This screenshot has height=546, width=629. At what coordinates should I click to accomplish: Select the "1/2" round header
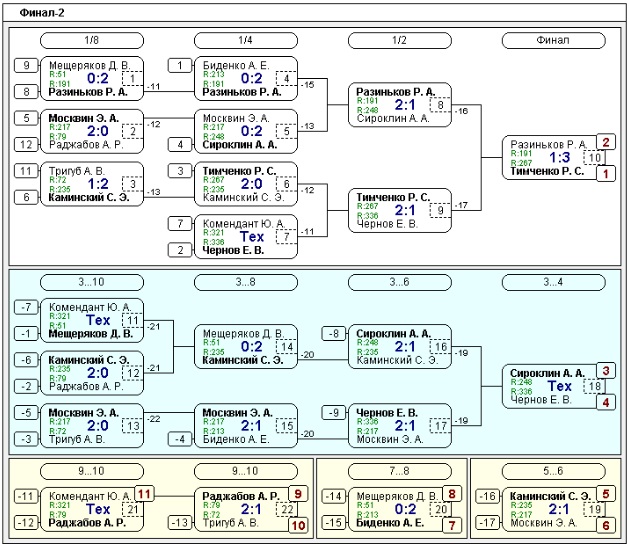click(x=400, y=41)
